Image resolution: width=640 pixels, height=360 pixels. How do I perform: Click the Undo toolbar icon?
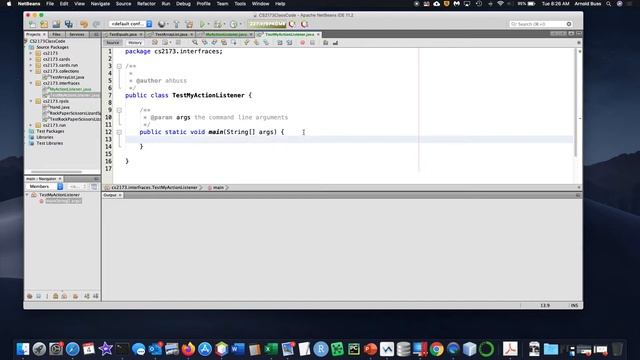84,24
